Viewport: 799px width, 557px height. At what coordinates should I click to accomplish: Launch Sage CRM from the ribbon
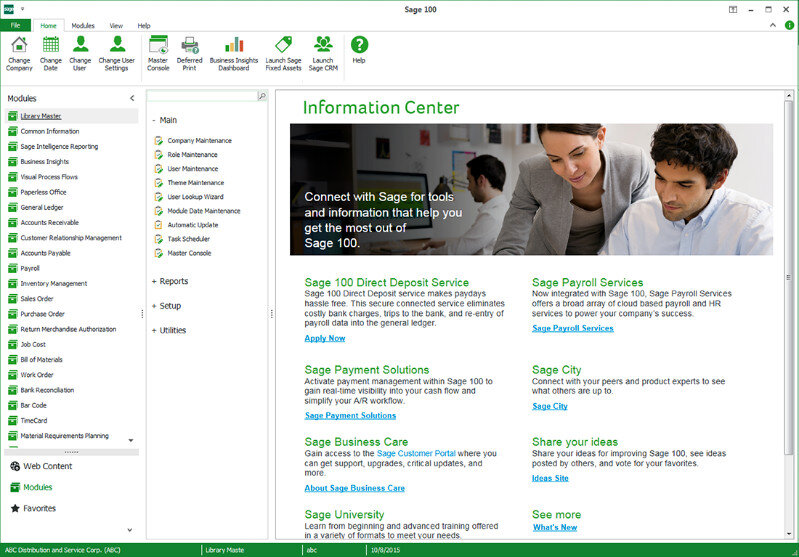[323, 45]
